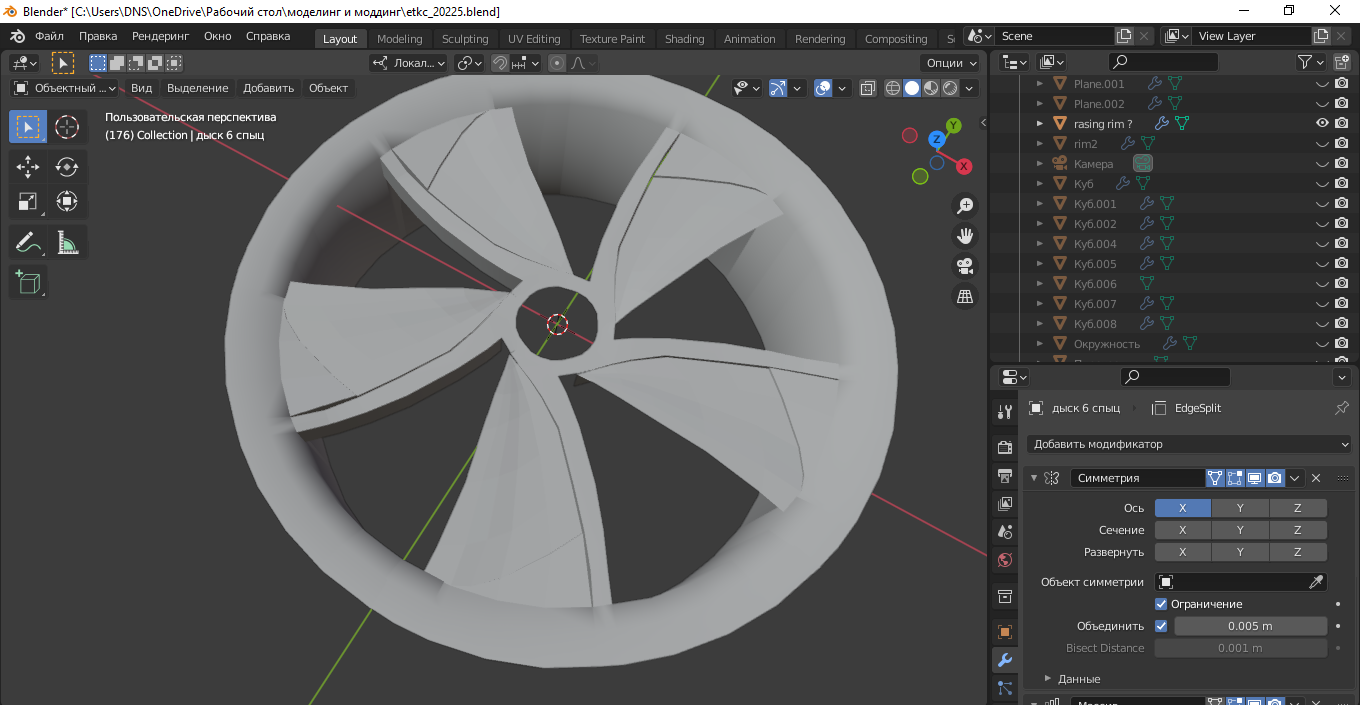Select the 3D Cursor tool
1360x705 pixels.
pyautogui.click(x=67, y=127)
